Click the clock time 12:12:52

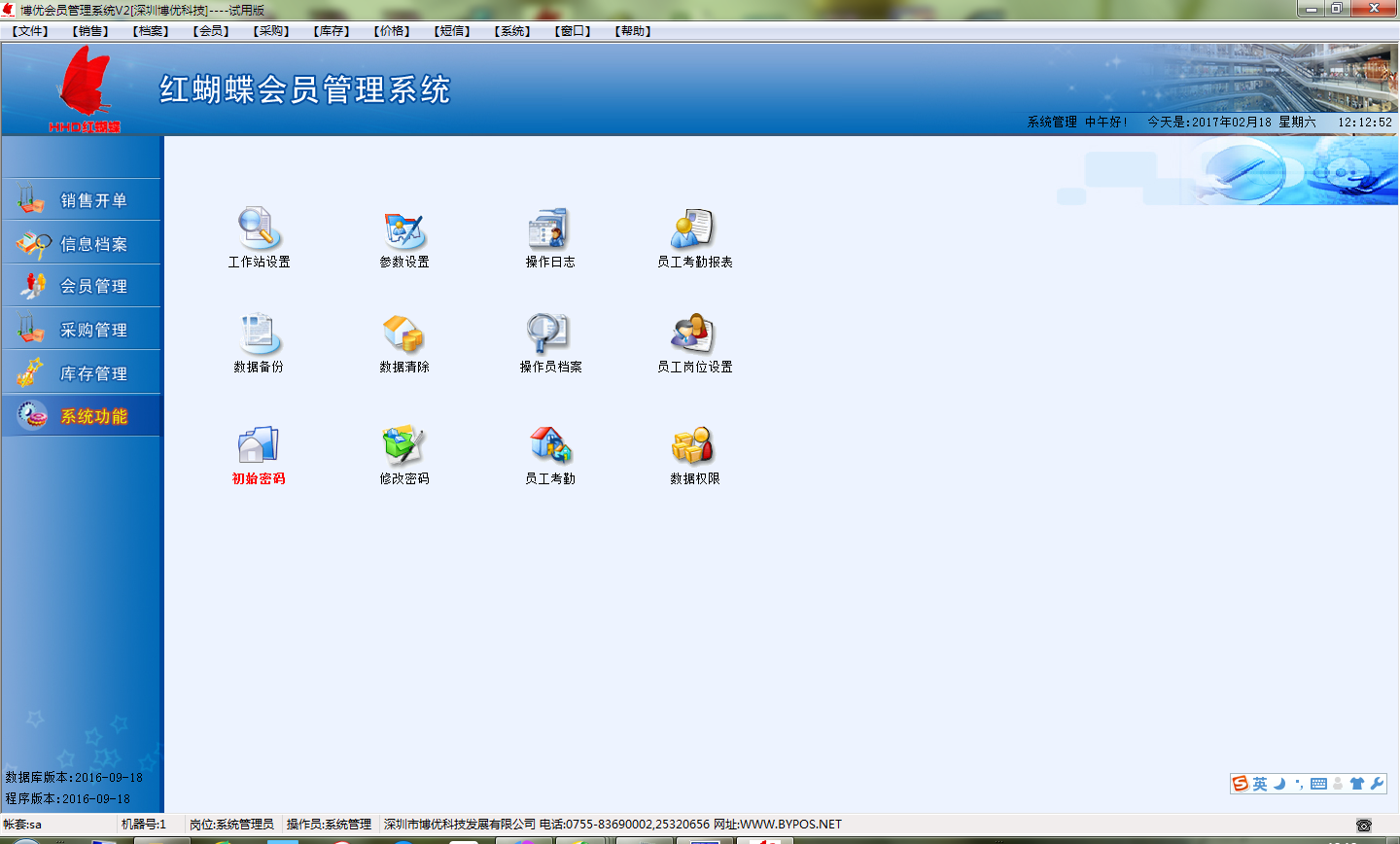pyautogui.click(x=1365, y=123)
